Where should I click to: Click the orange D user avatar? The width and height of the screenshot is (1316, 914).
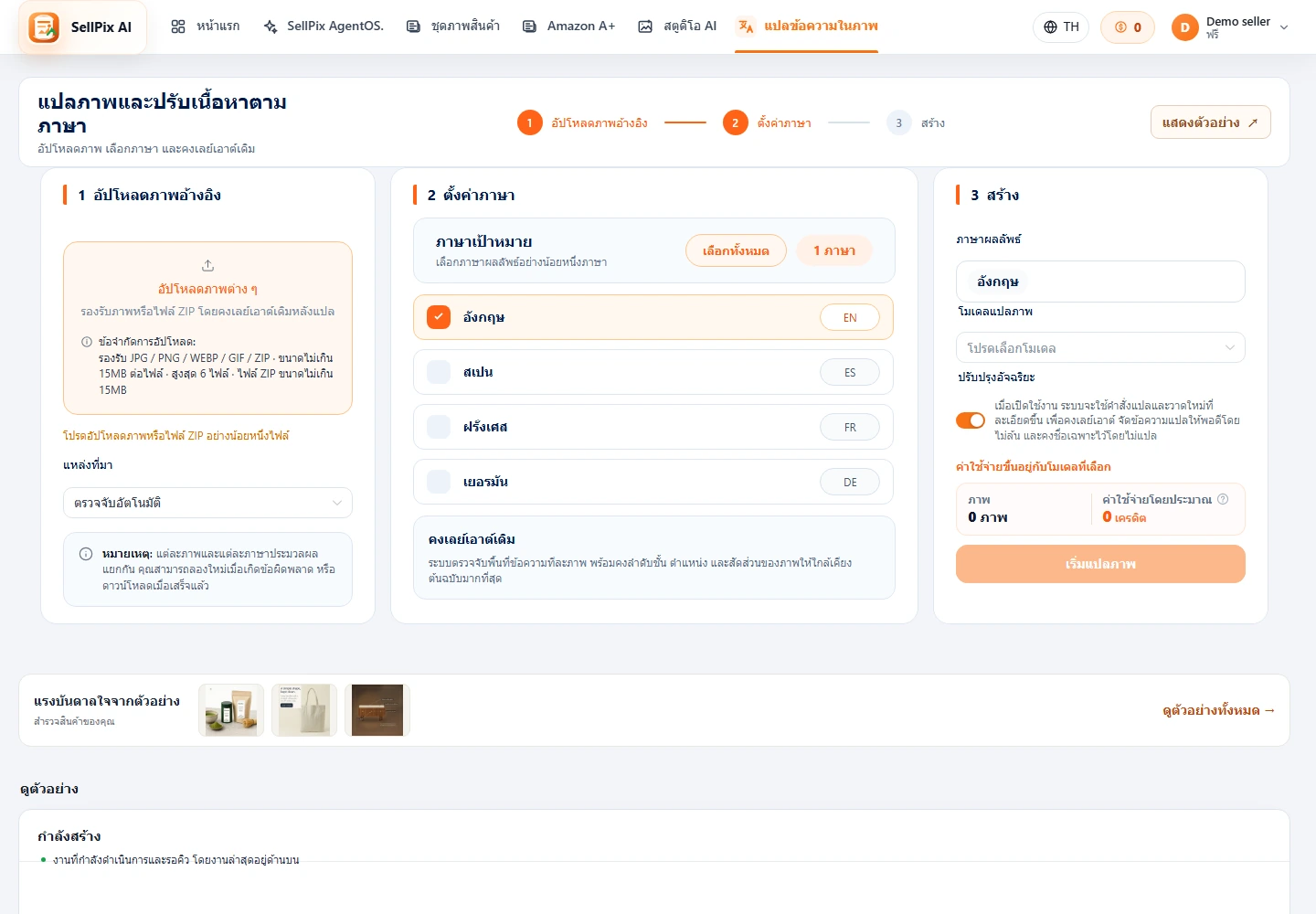pos(1184,27)
